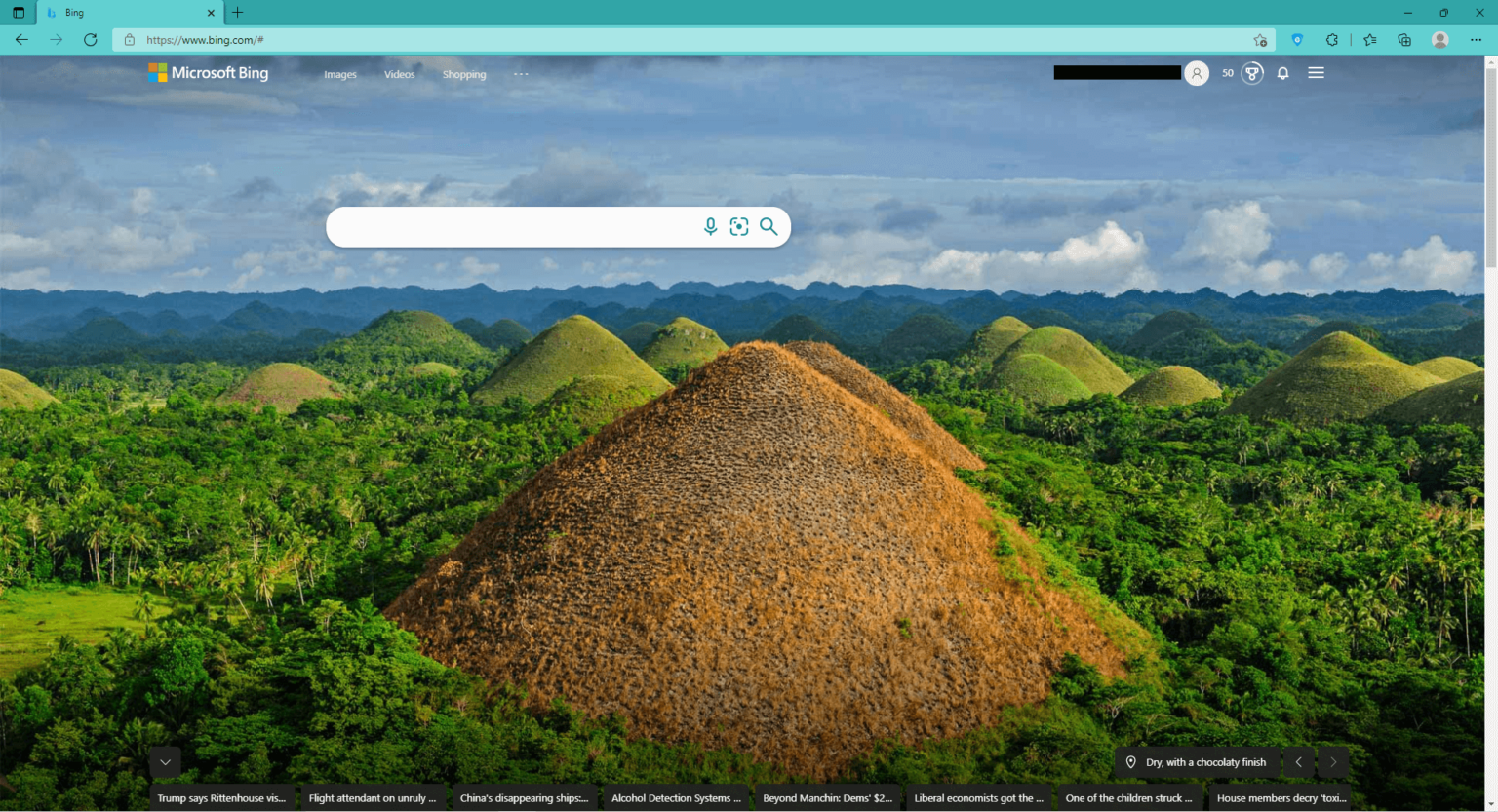Open Bing hamburger settings menu
Viewport: 1498px width, 812px height.
point(1316,73)
